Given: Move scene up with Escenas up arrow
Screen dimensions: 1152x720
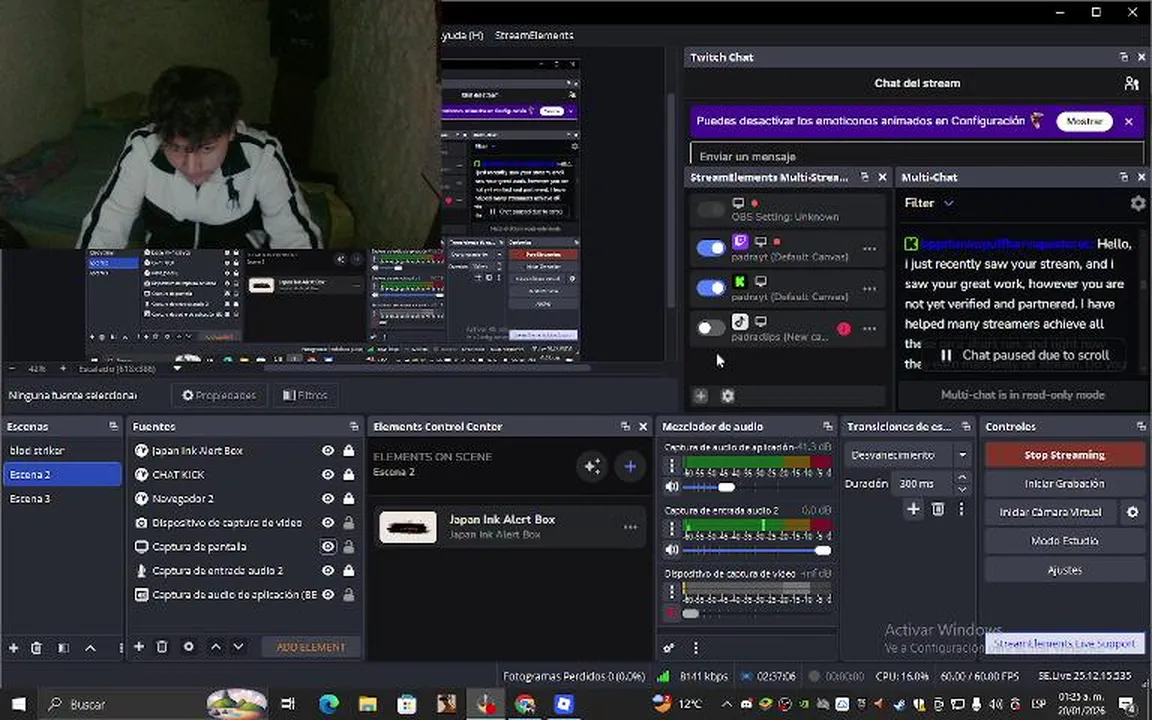Looking at the screenshot, I should 90,647.
